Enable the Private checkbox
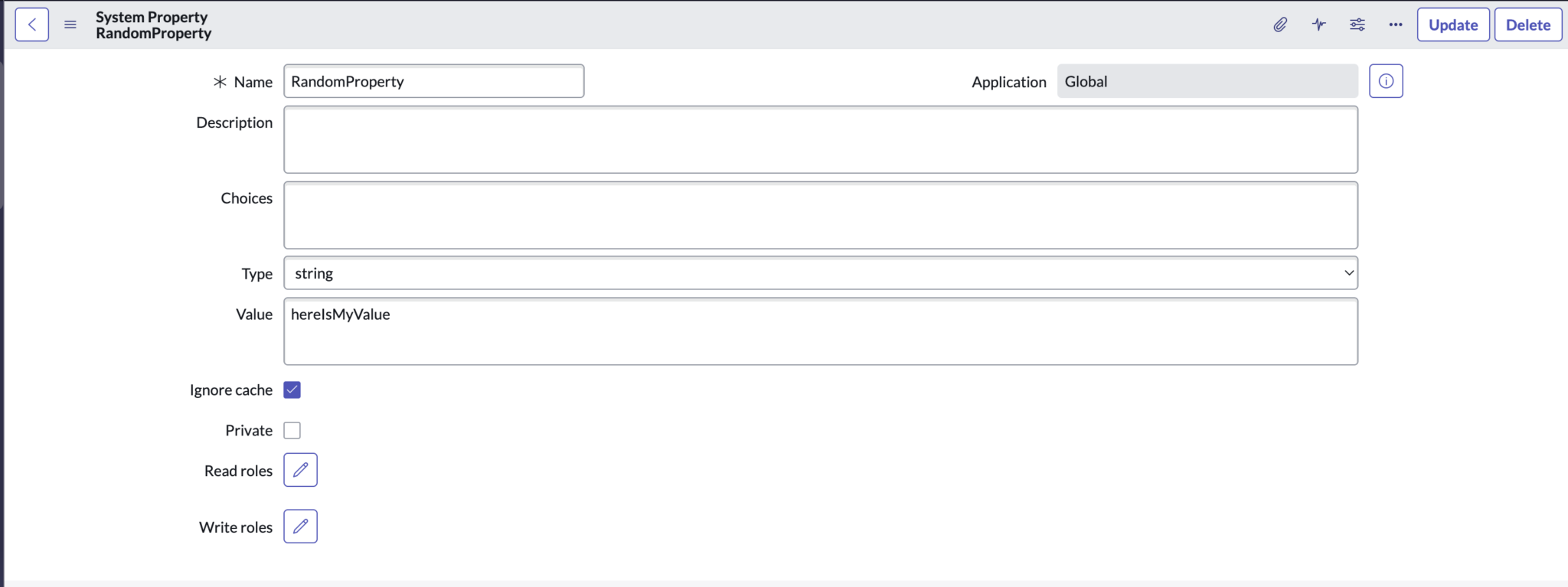The width and height of the screenshot is (1568, 587). (x=292, y=430)
